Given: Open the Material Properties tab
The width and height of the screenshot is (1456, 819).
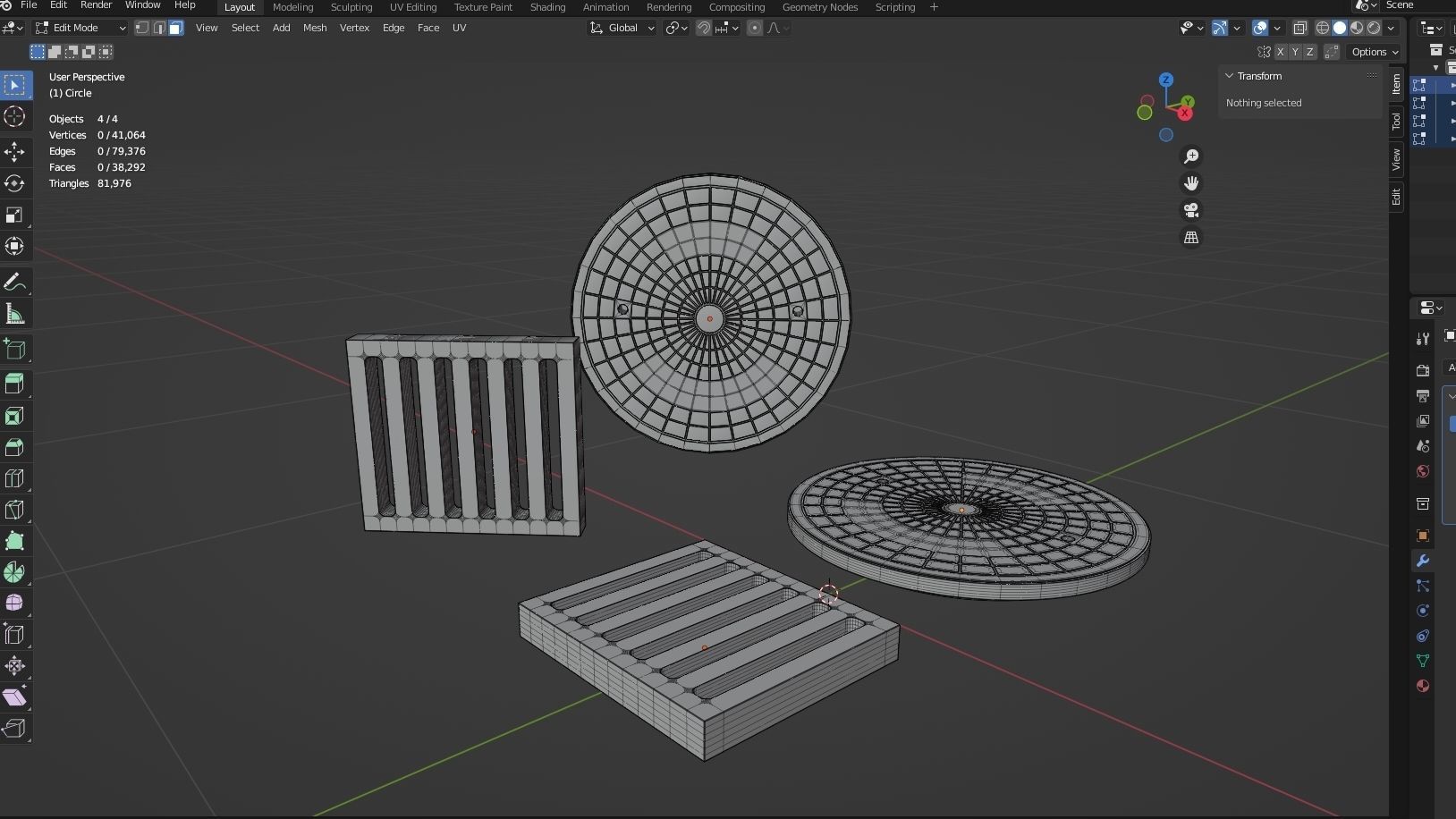Looking at the screenshot, I should click(x=1423, y=687).
